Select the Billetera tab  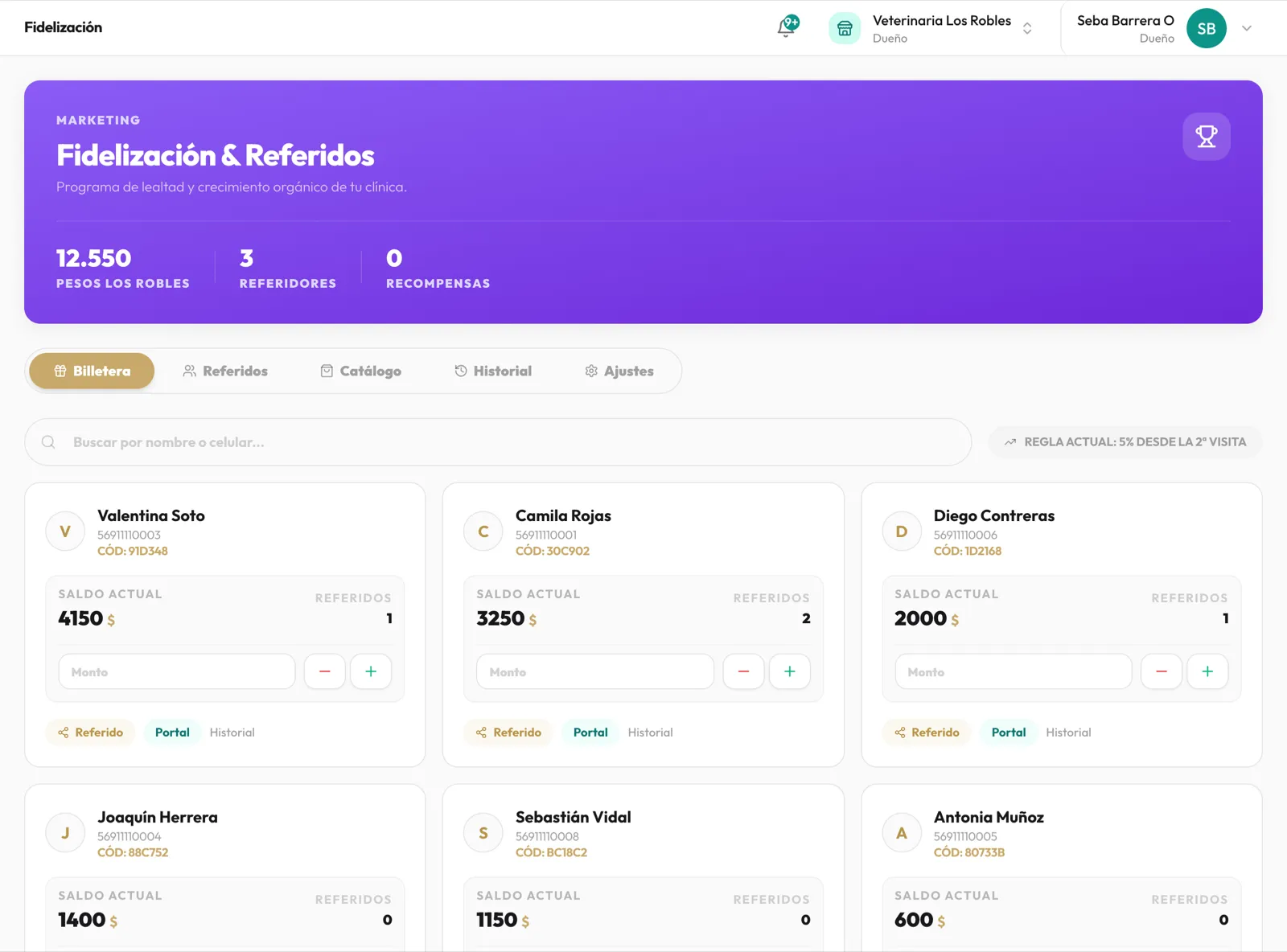pyautogui.click(x=92, y=371)
